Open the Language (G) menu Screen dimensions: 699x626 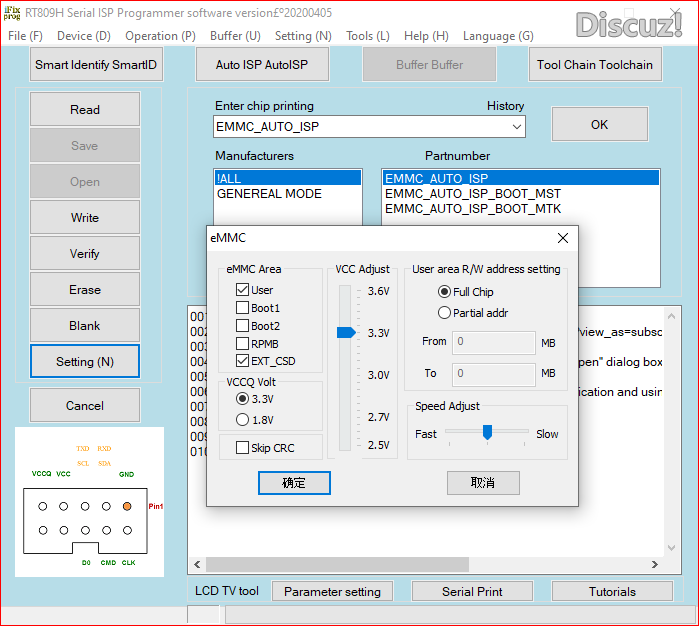click(x=497, y=36)
